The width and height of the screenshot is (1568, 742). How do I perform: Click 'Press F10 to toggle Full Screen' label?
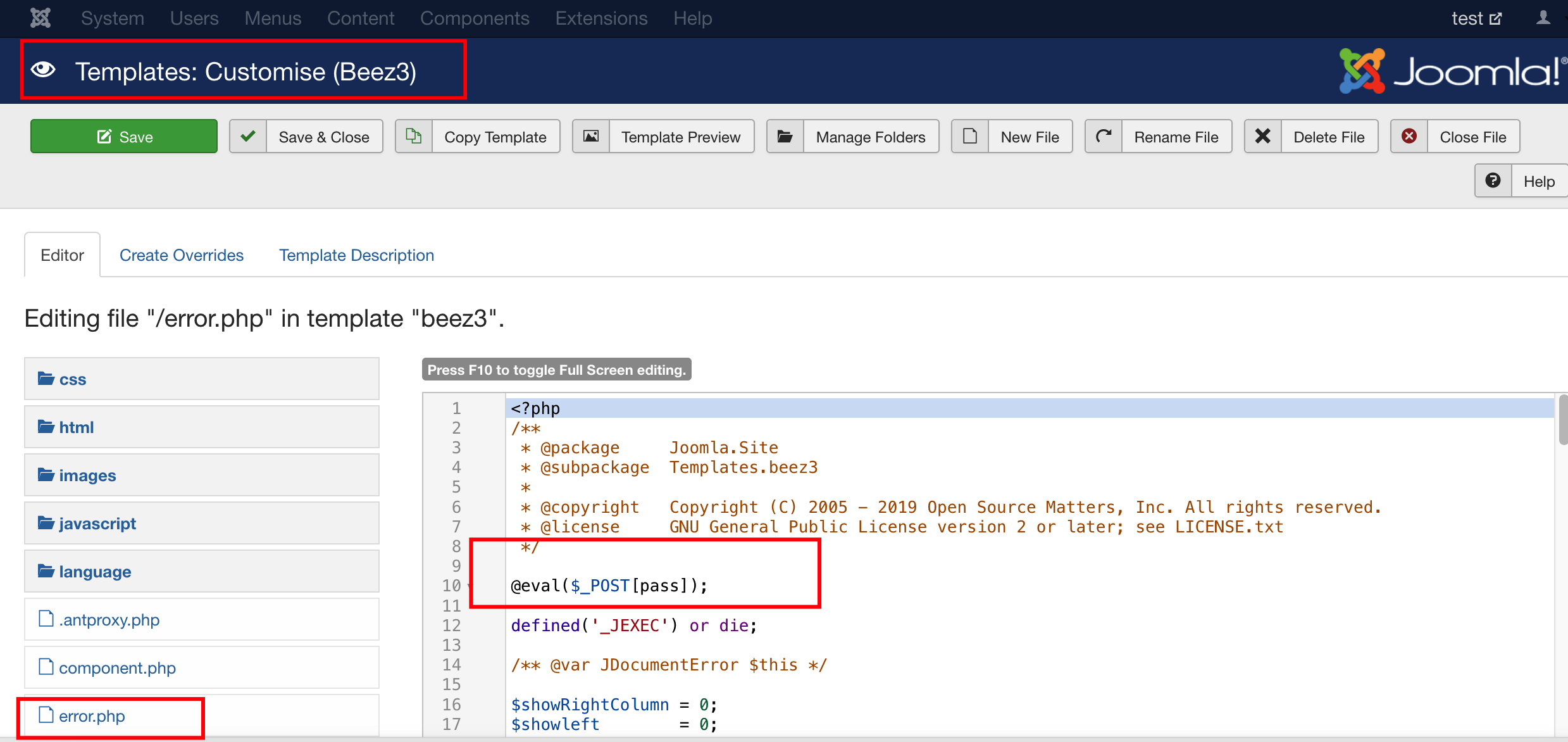(x=556, y=370)
